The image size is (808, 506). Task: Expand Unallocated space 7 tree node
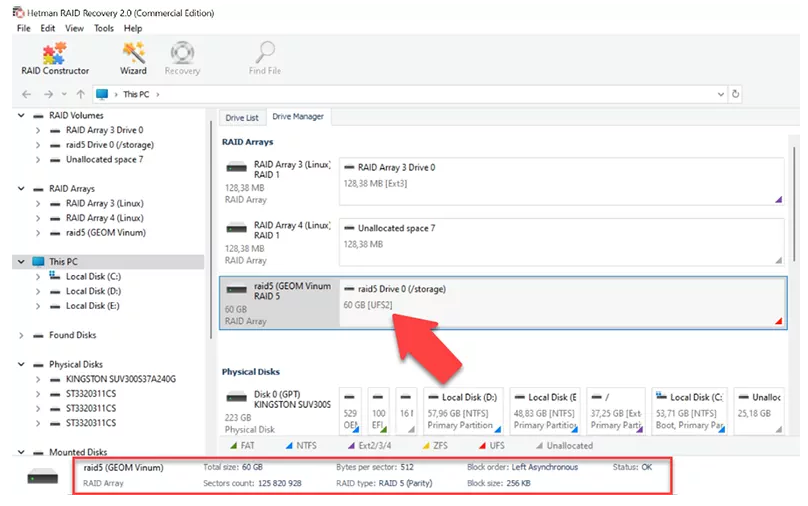click(38, 160)
